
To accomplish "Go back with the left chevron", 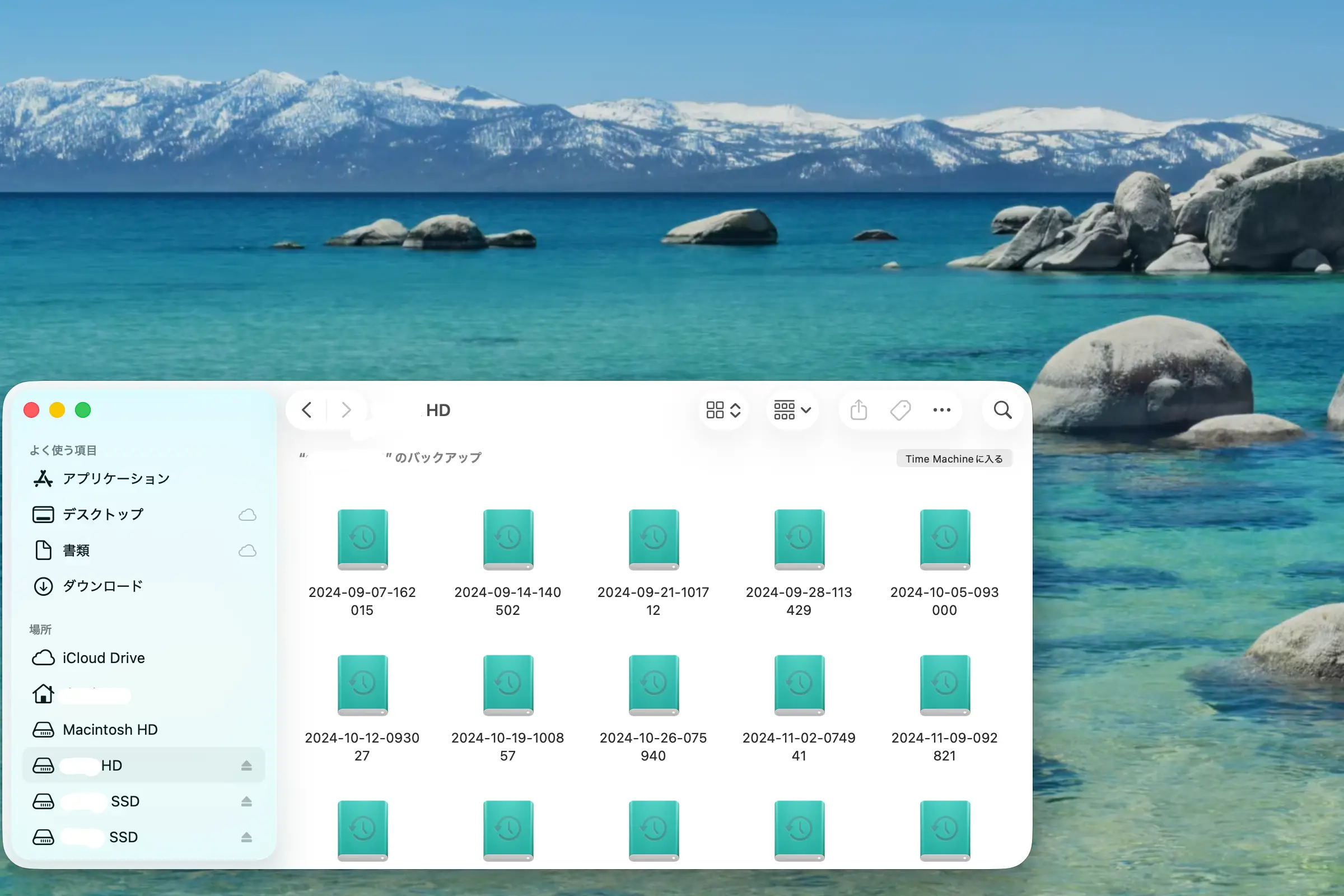I will point(307,410).
